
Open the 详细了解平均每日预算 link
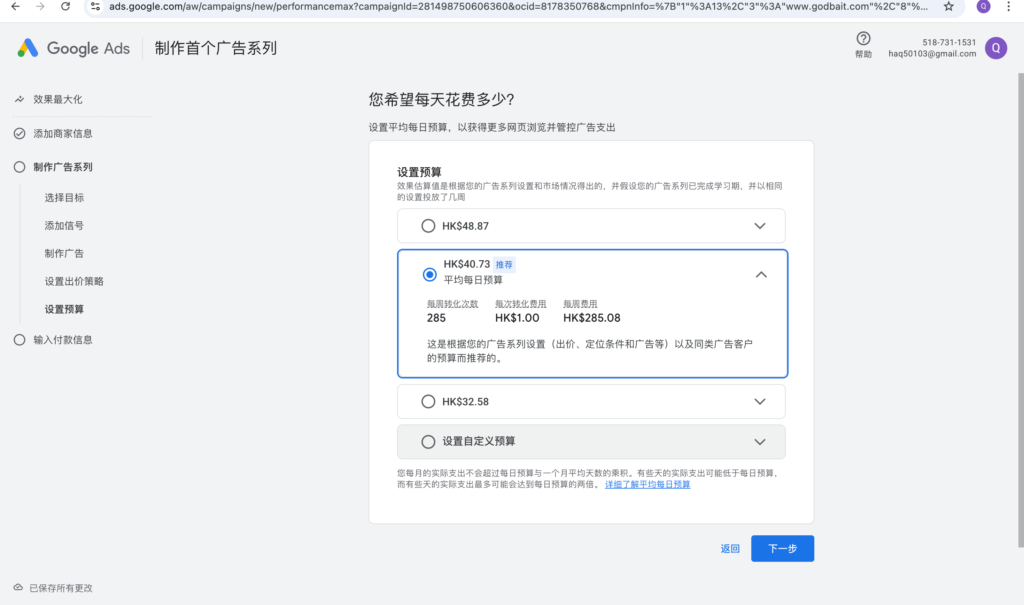pos(647,485)
